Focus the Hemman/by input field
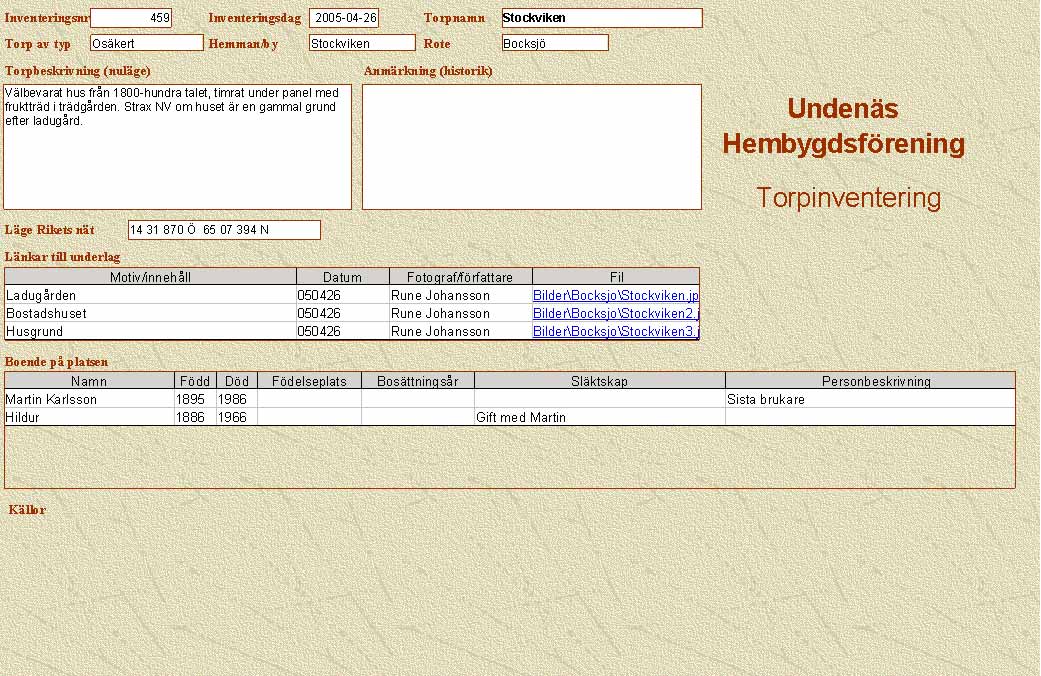The image size is (1041, 676). pyautogui.click(x=361, y=43)
